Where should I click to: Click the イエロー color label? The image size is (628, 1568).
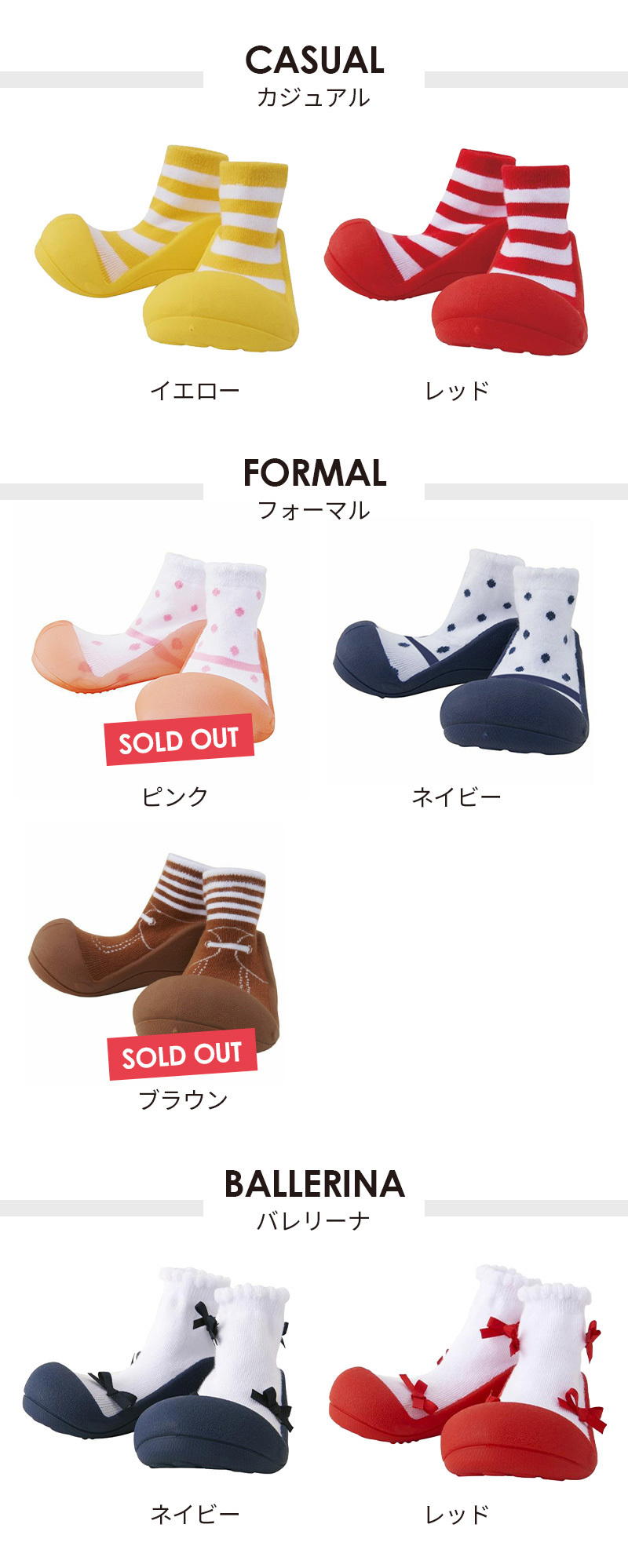pos(194,390)
